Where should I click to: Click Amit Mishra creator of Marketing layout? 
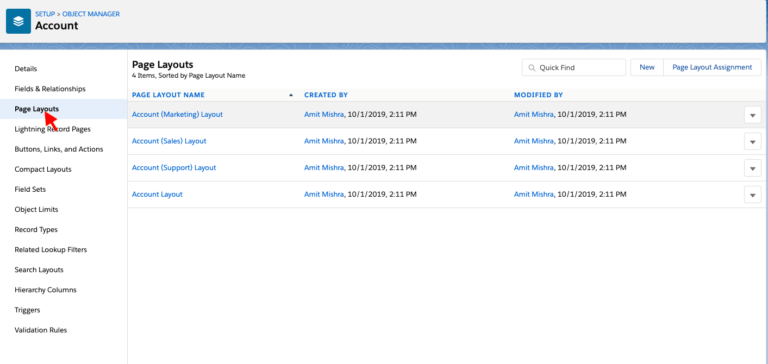[324, 114]
